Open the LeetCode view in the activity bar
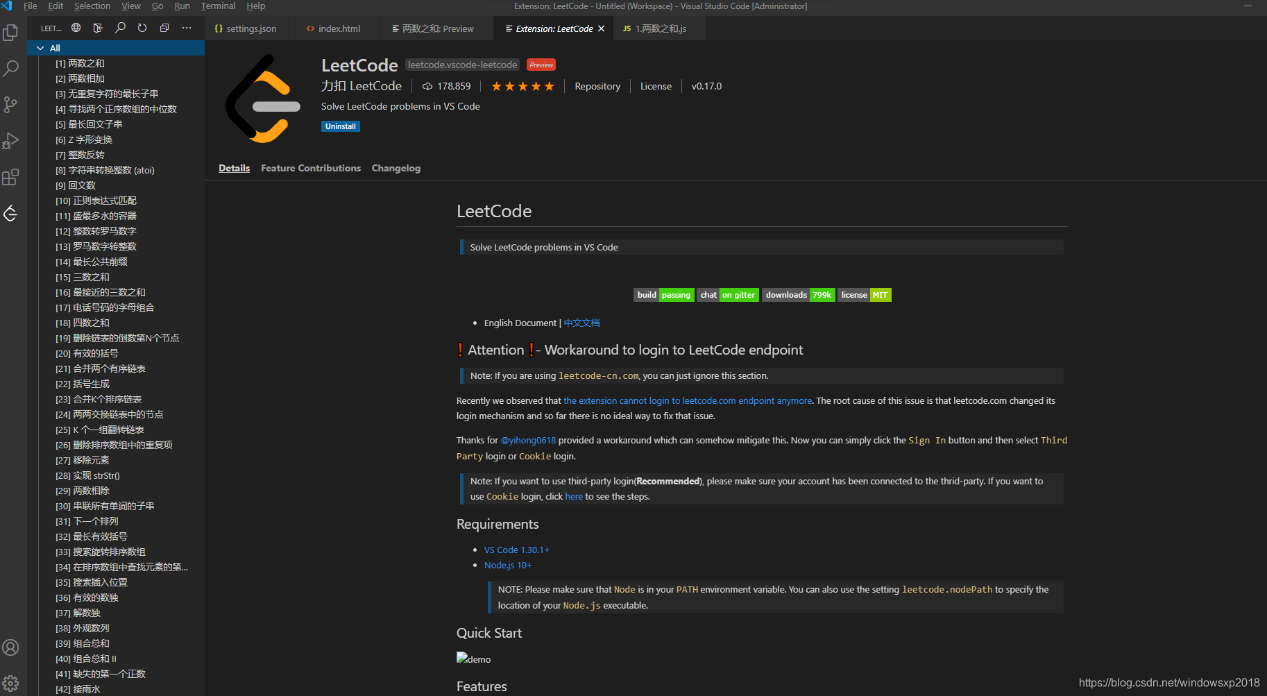1267x696 pixels. click(x=11, y=213)
